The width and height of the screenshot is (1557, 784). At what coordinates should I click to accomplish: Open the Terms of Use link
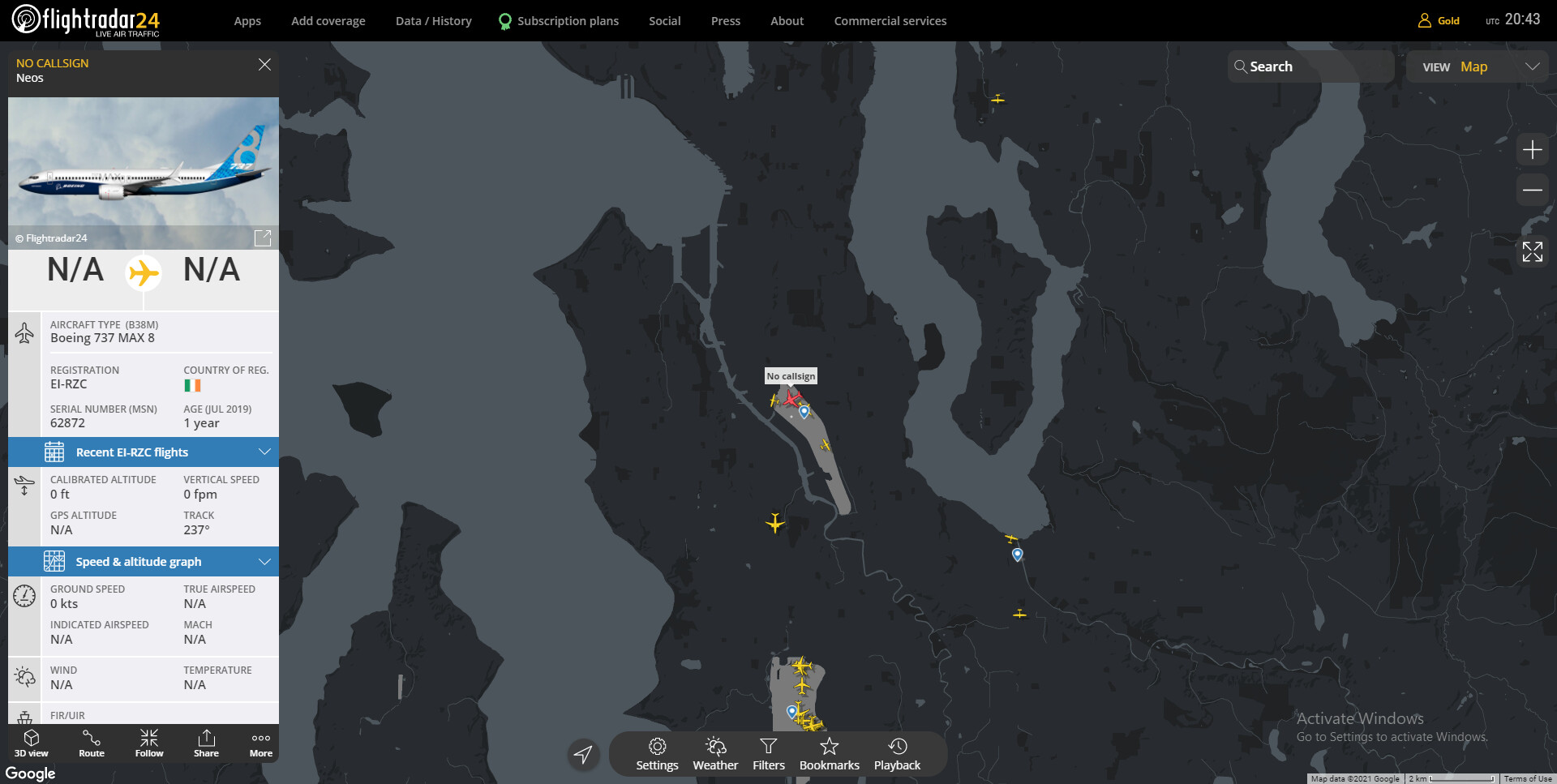point(1528,778)
